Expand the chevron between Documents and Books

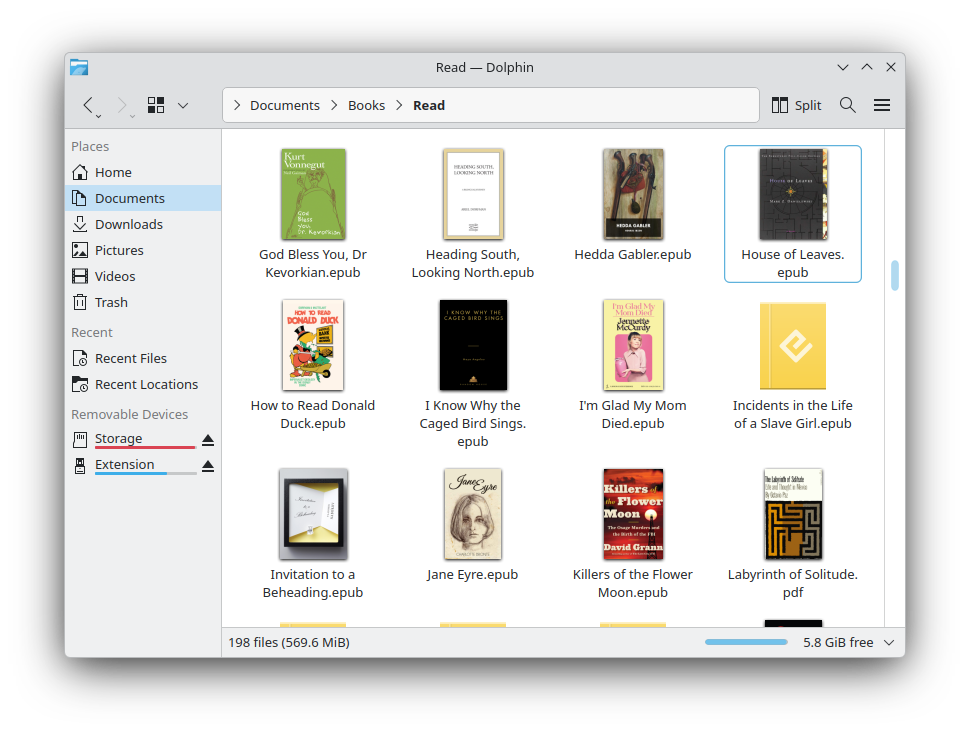(334, 105)
